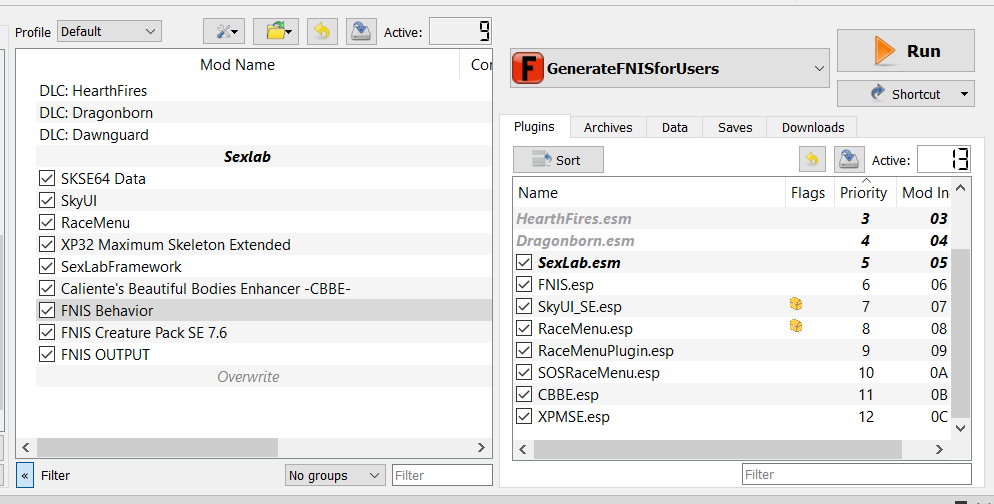Uncheck RaceMenu.esp plugin
Image resolution: width=994 pixels, height=504 pixels.
(x=524, y=328)
